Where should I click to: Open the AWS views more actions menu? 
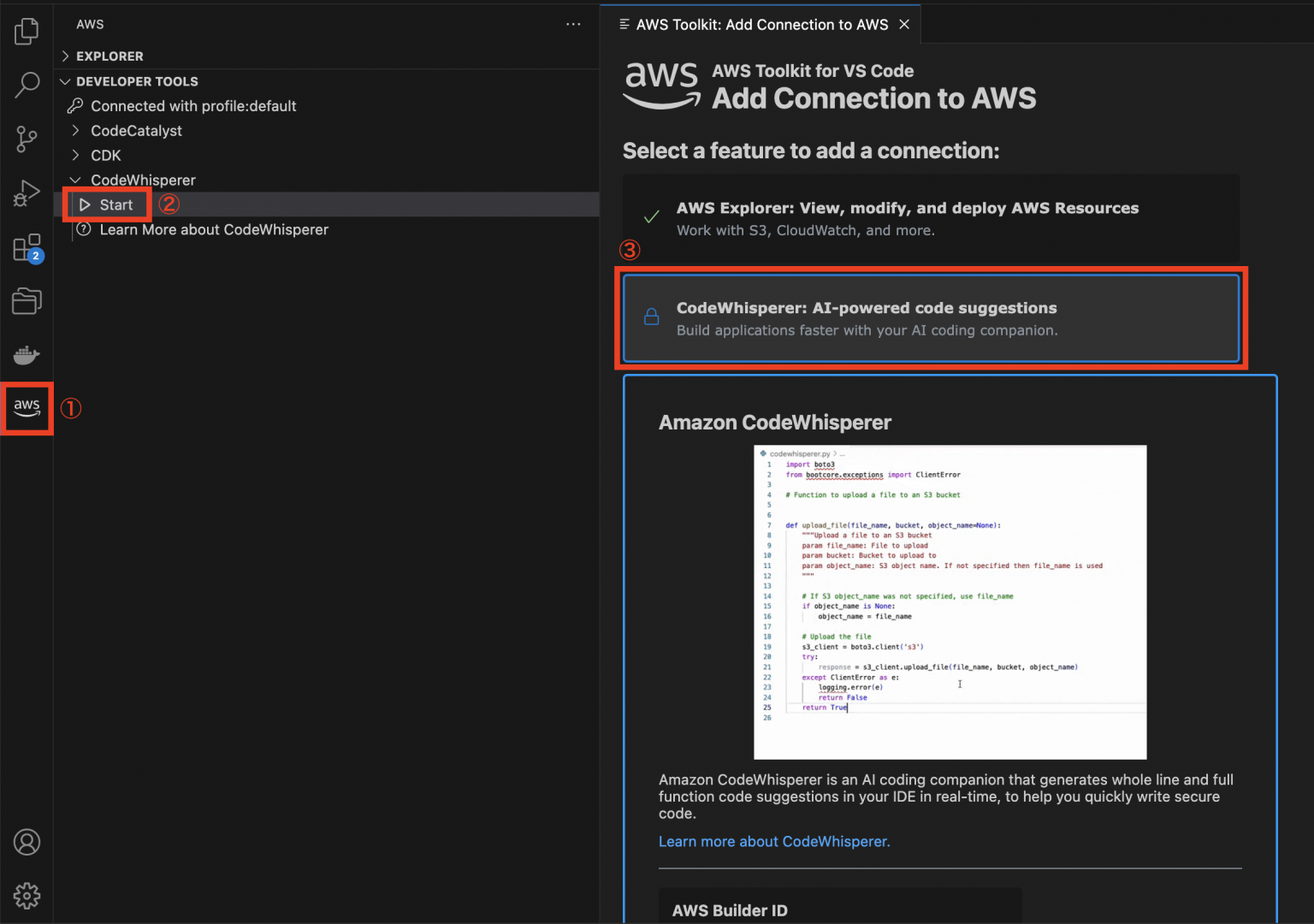click(573, 24)
